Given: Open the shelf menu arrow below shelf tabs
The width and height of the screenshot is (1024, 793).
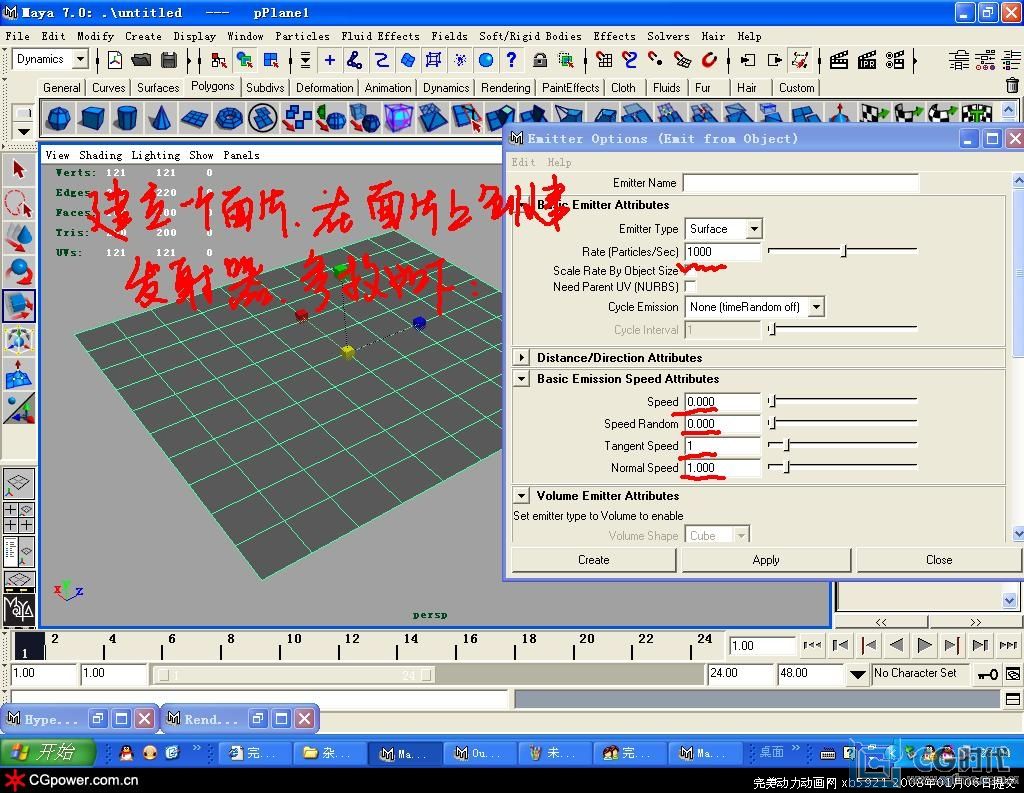Looking at the screenshot, I should click(x=24, y=131).
